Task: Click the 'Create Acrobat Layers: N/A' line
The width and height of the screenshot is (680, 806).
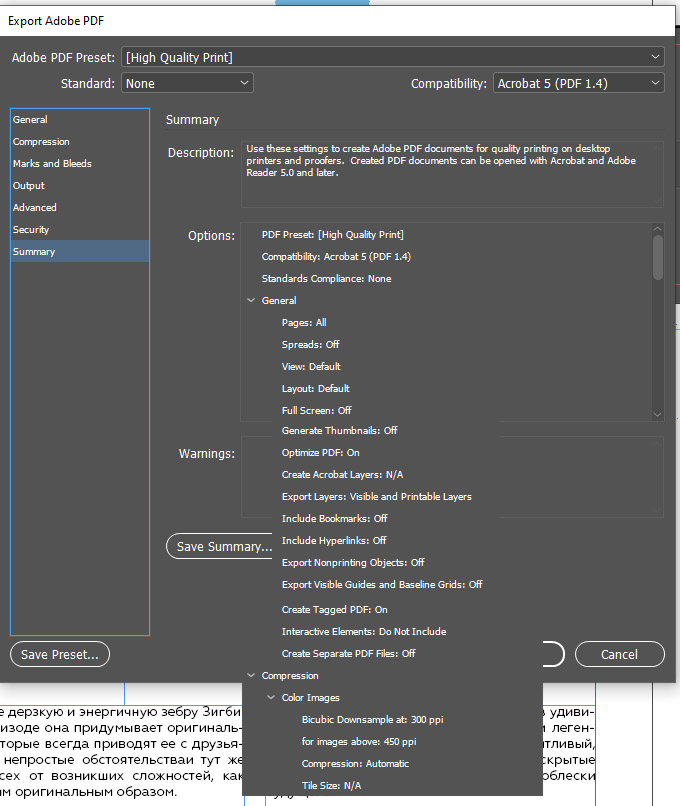Action: pyautogui.click(x=342, y=475)
